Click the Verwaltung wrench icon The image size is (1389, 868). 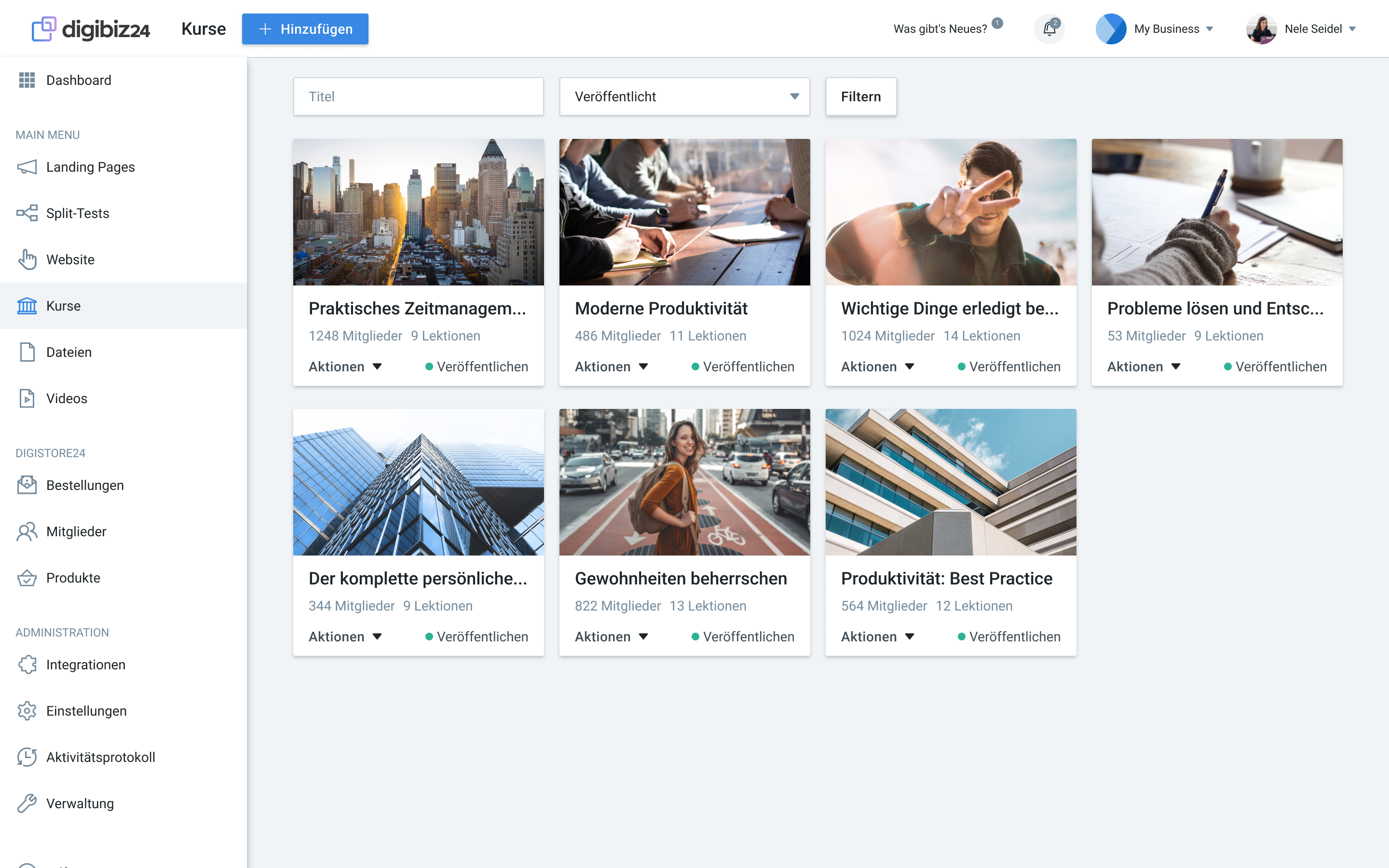[x=27, y=803]
